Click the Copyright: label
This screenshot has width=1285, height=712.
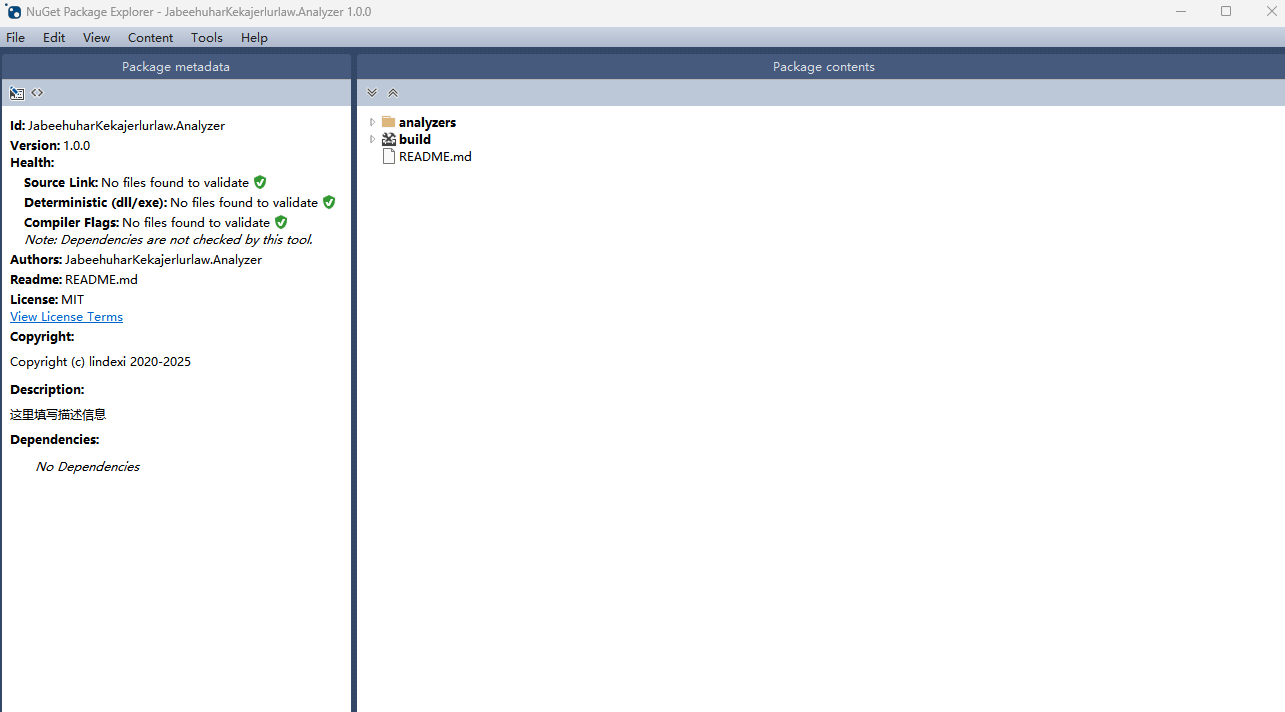tap(42, 337)
